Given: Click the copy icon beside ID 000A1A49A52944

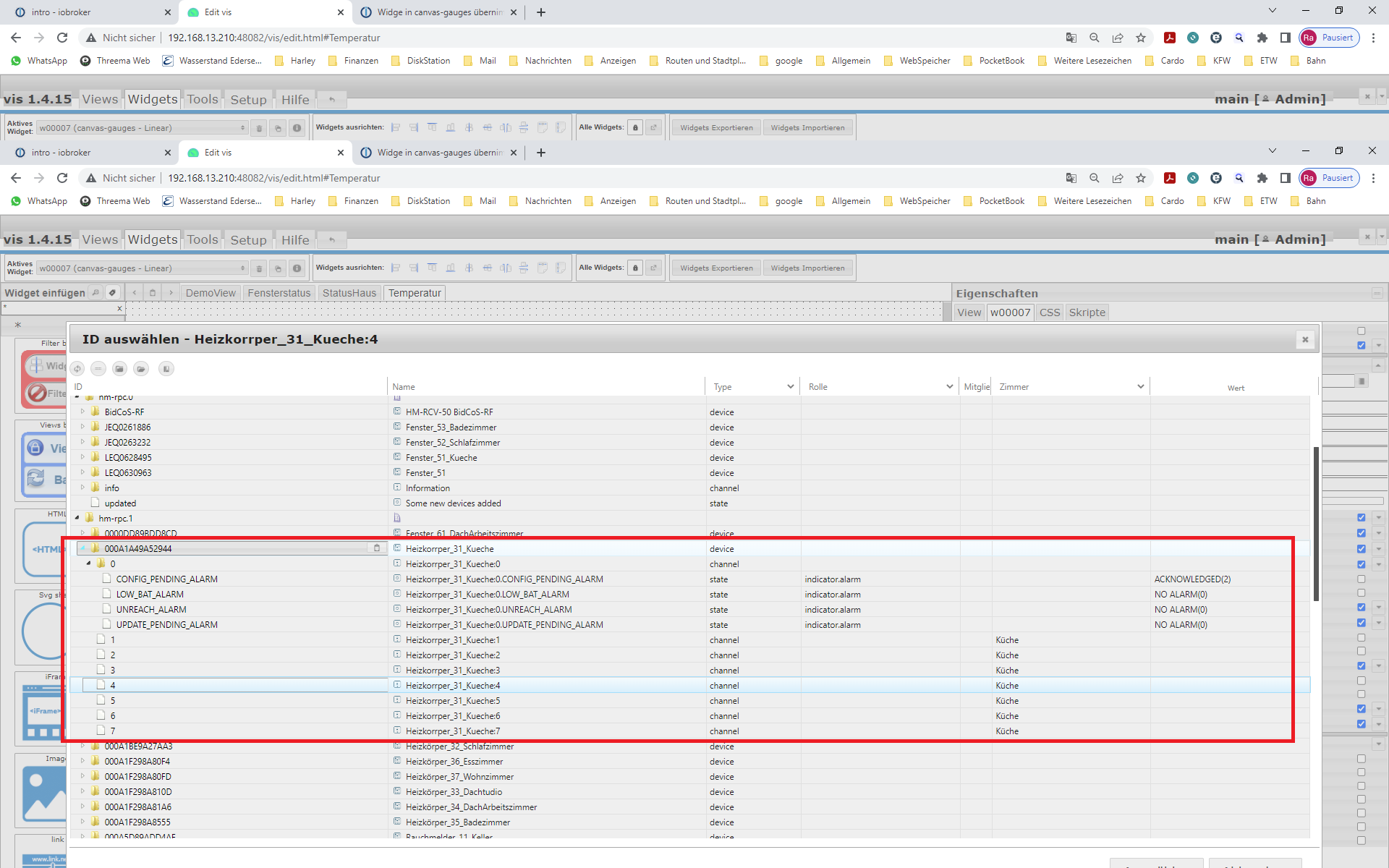Looking at the screenshot, I should tap(376, 548).
